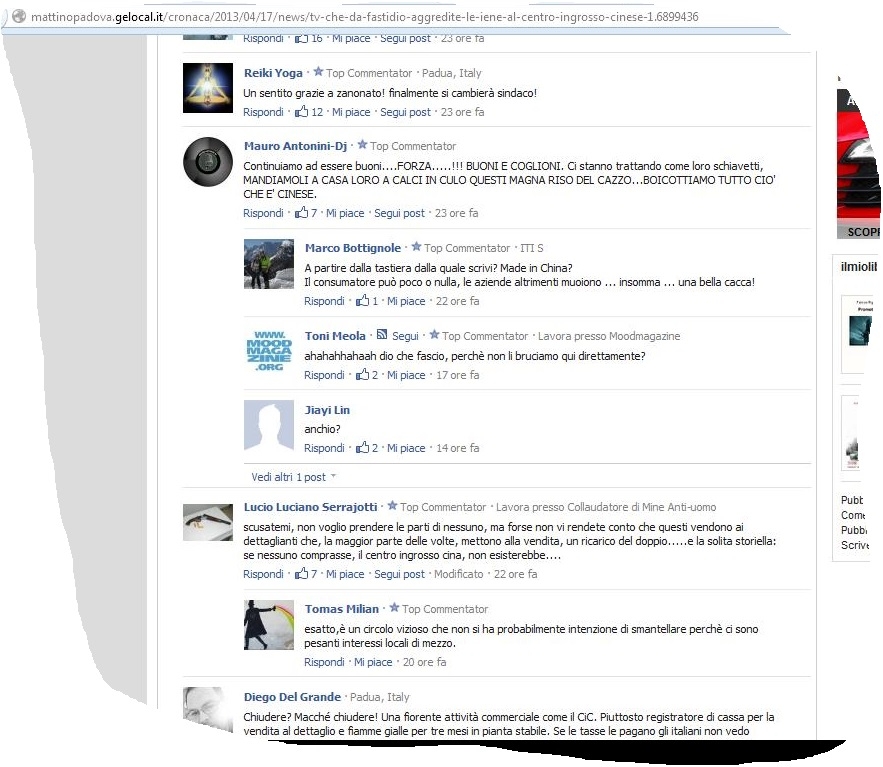Reply to Lucio Luciano Serrajotti's comment via Rispondi
Viewport: 883px width, 767px height.
[263, 574]
